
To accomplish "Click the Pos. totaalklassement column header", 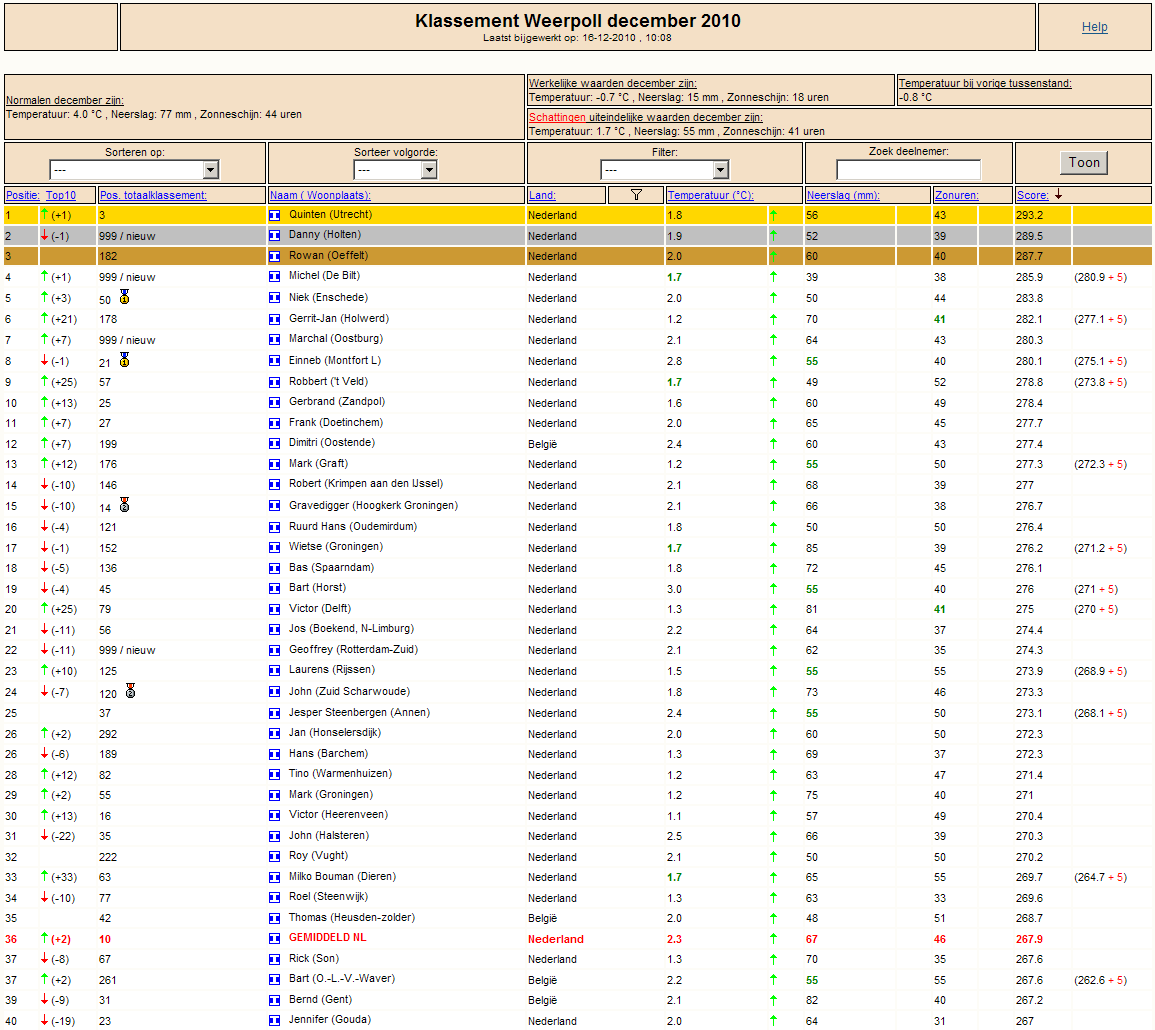I will tap(153, 195).
